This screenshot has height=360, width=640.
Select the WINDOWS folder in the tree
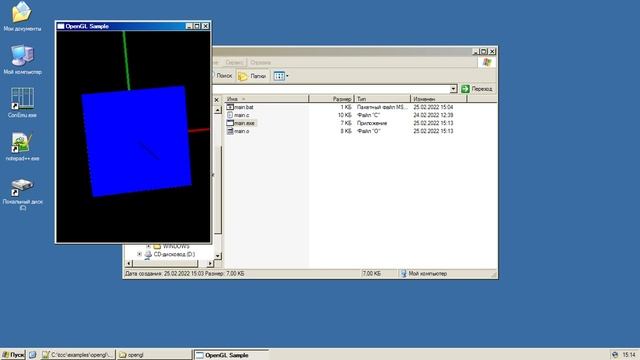point(176,246)
